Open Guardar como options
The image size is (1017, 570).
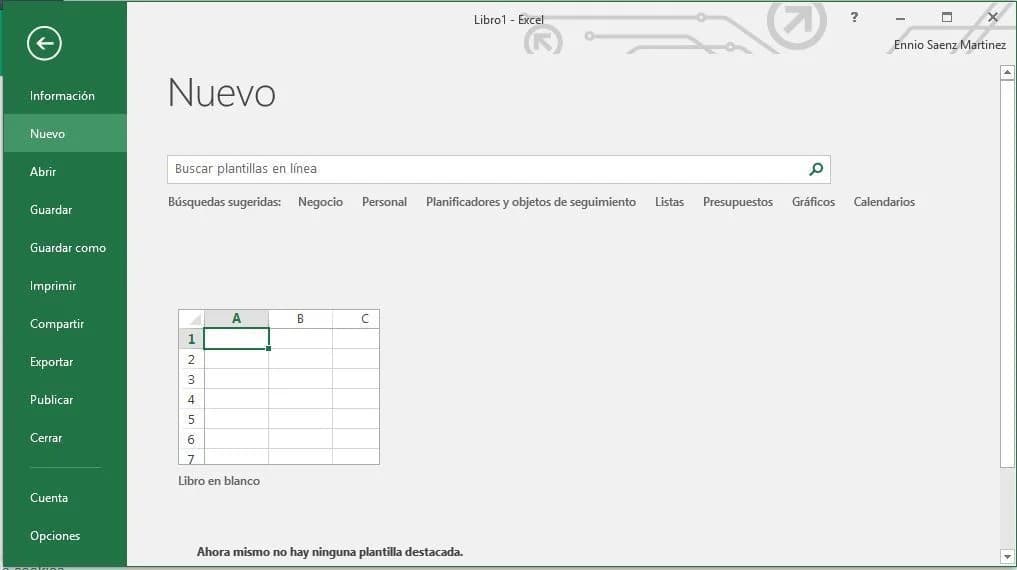tap(65, 248)
